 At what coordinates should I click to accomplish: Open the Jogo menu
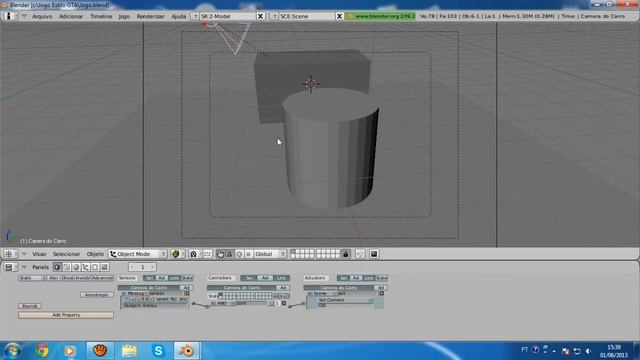coord(124,16)
